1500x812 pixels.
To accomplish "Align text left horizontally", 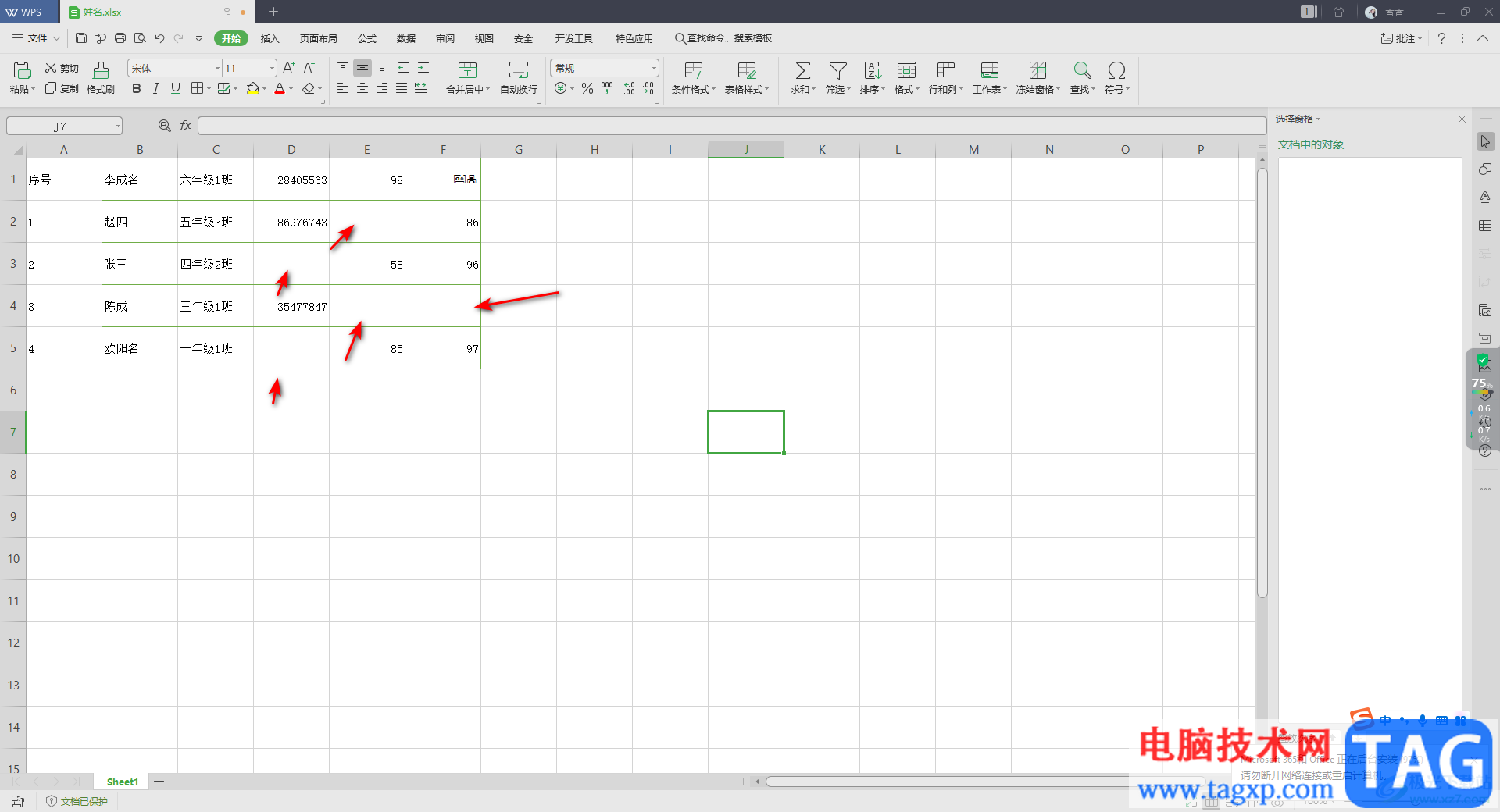I will (343, 88).
